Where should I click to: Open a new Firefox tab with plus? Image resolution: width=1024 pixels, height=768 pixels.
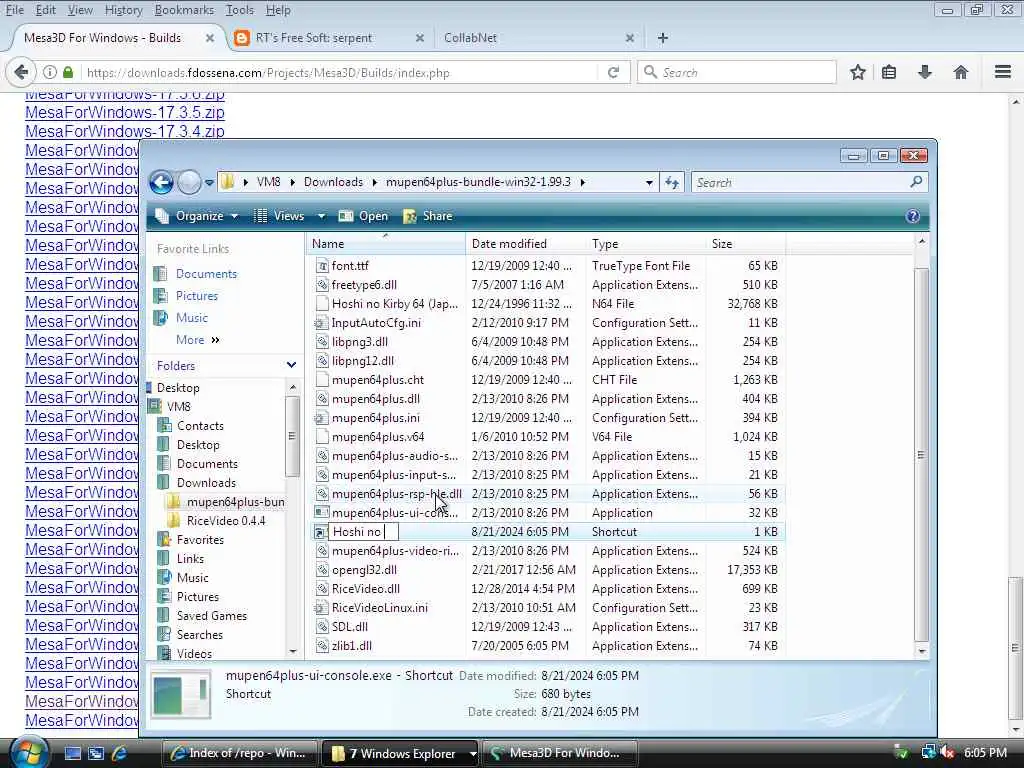coord(663,38)
